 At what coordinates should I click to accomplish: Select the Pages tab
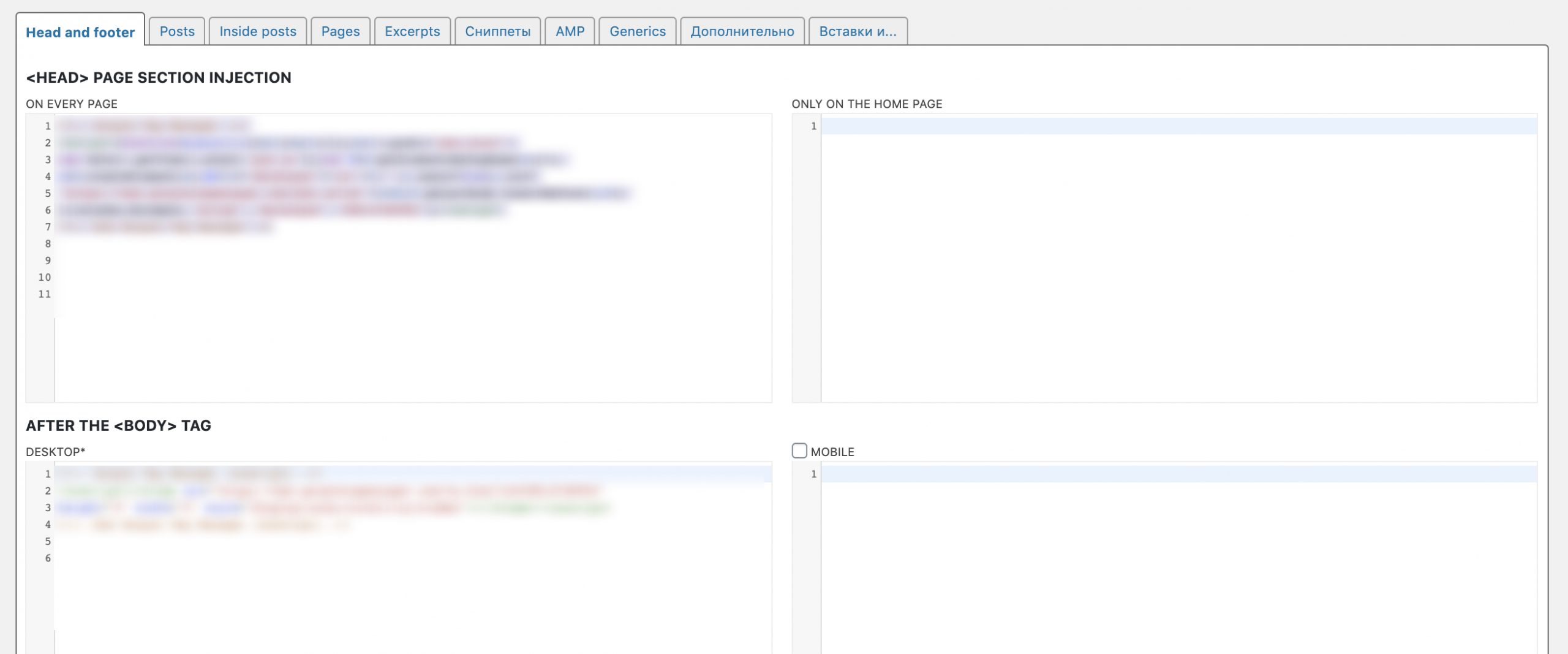341,31
